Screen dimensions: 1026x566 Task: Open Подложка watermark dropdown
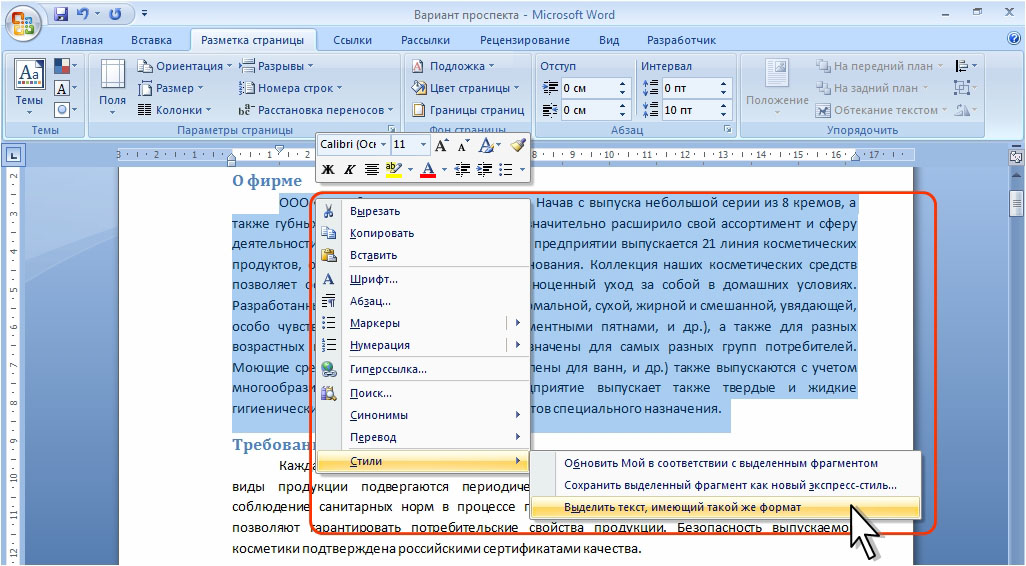(x=452, y=66)
